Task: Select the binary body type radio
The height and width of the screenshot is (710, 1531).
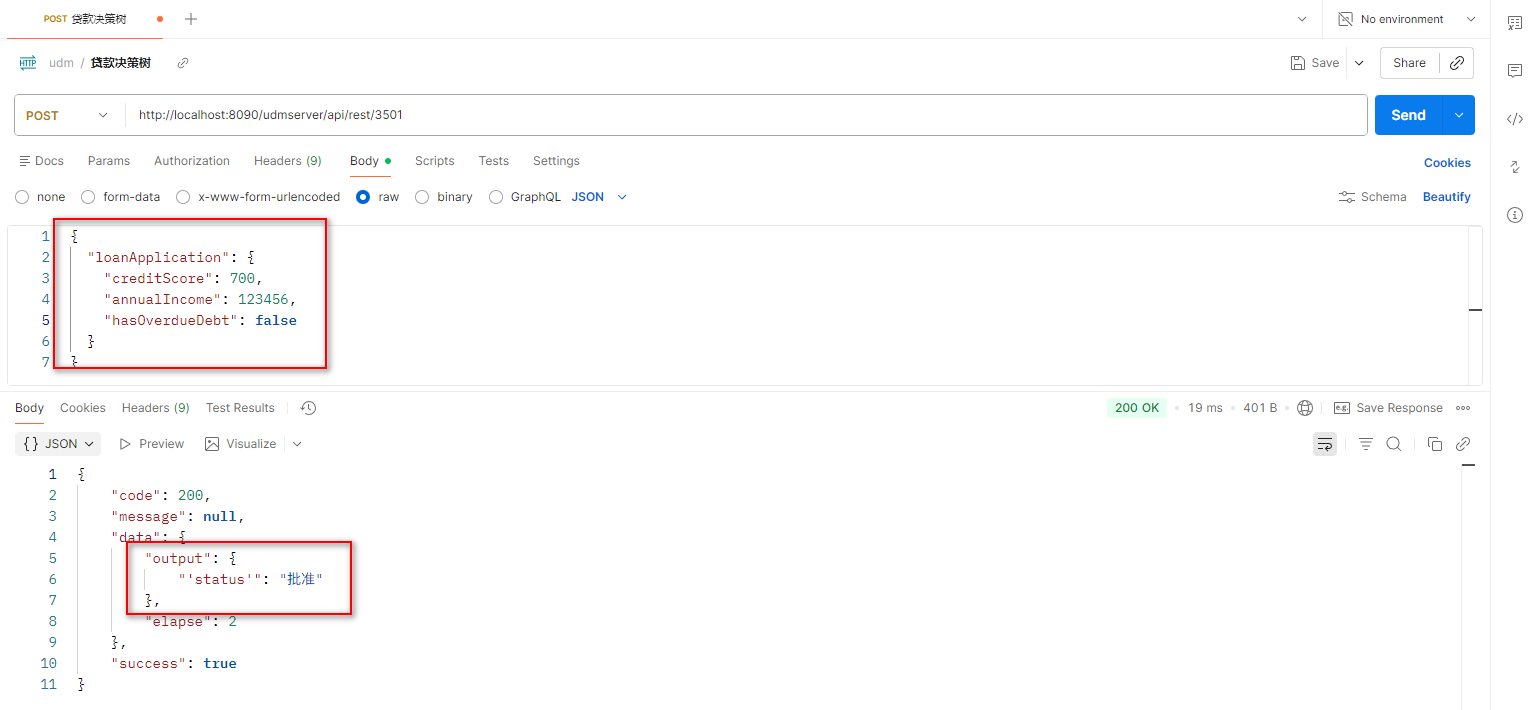Action: [422, 197]
